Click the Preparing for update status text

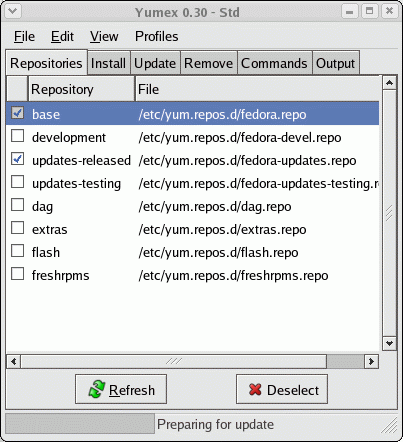tap(215, 424)
